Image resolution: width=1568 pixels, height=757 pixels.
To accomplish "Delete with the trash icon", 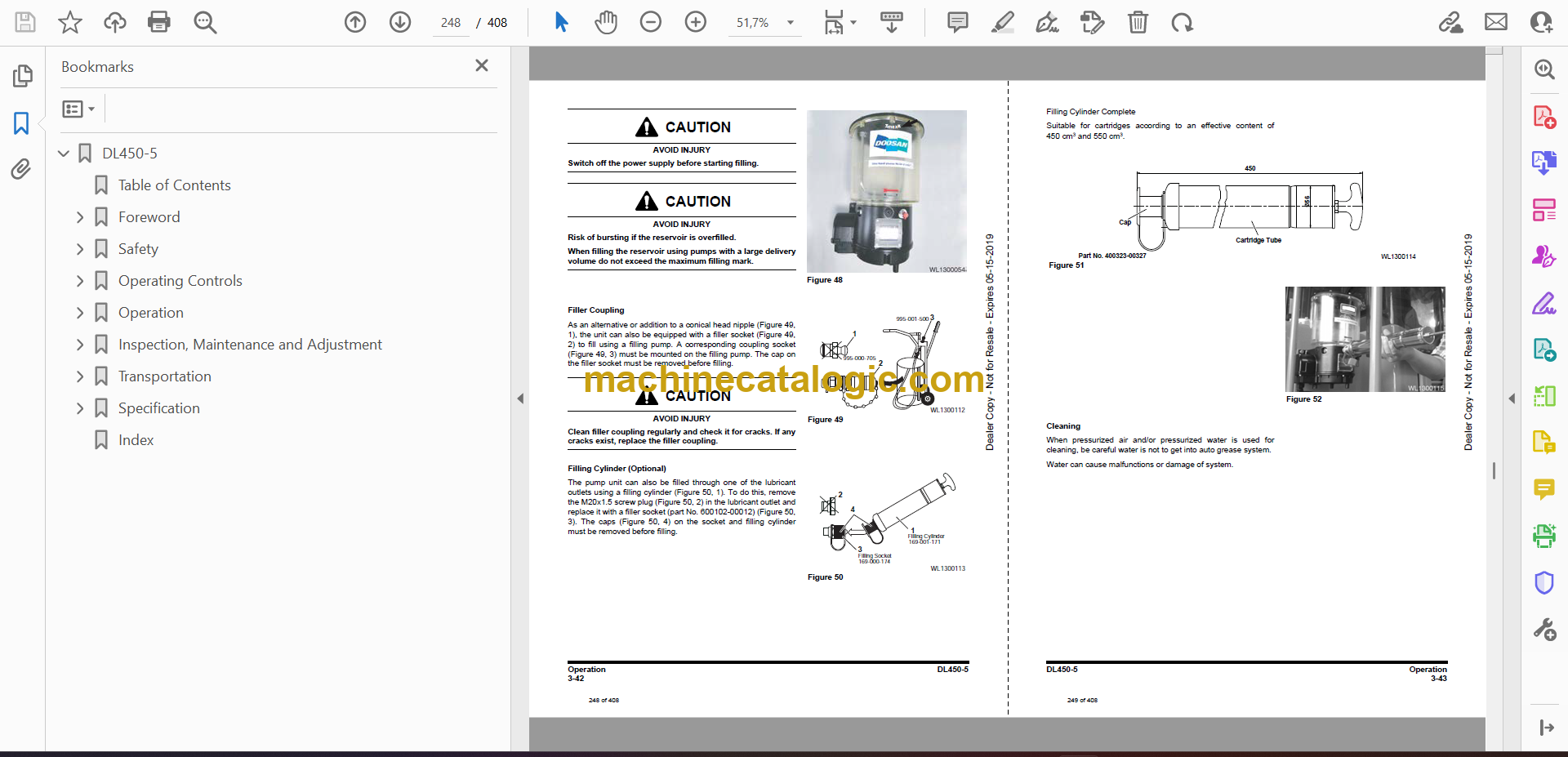I will (1138, 22).
